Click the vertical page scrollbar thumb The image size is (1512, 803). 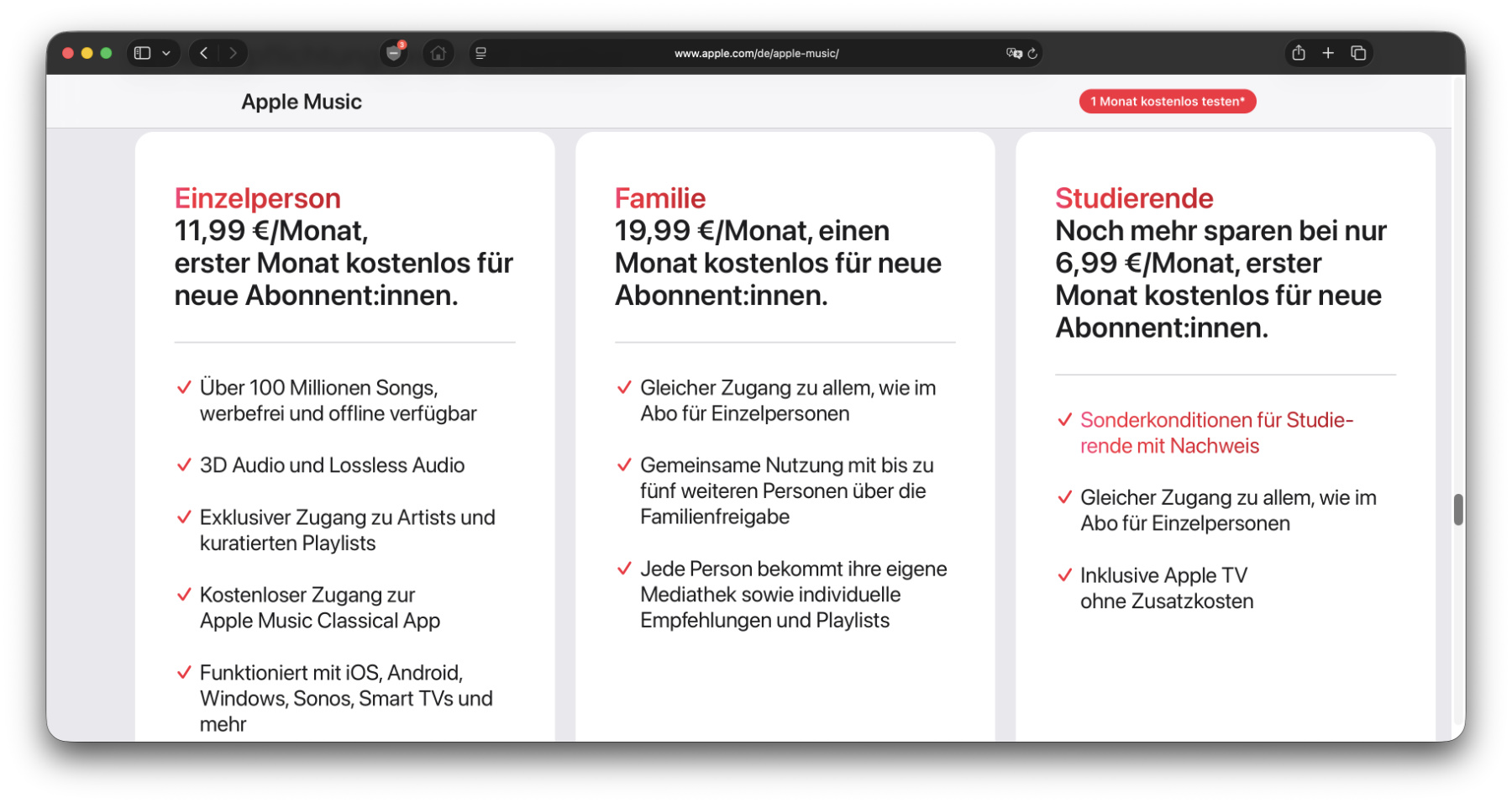[x=1458, y=510]
